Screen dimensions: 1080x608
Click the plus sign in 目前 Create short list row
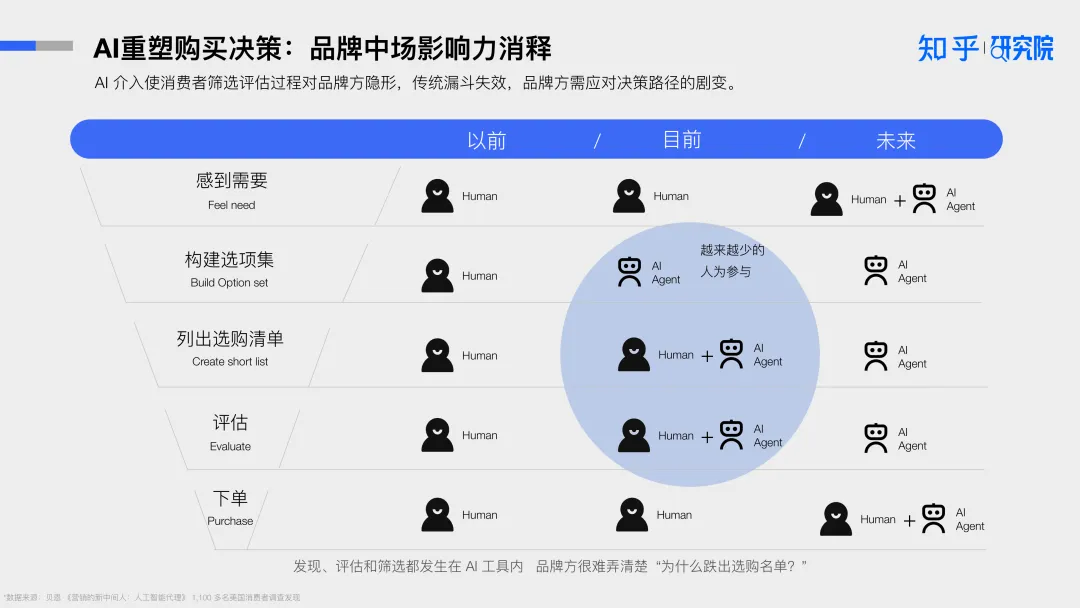click(707, 356)
